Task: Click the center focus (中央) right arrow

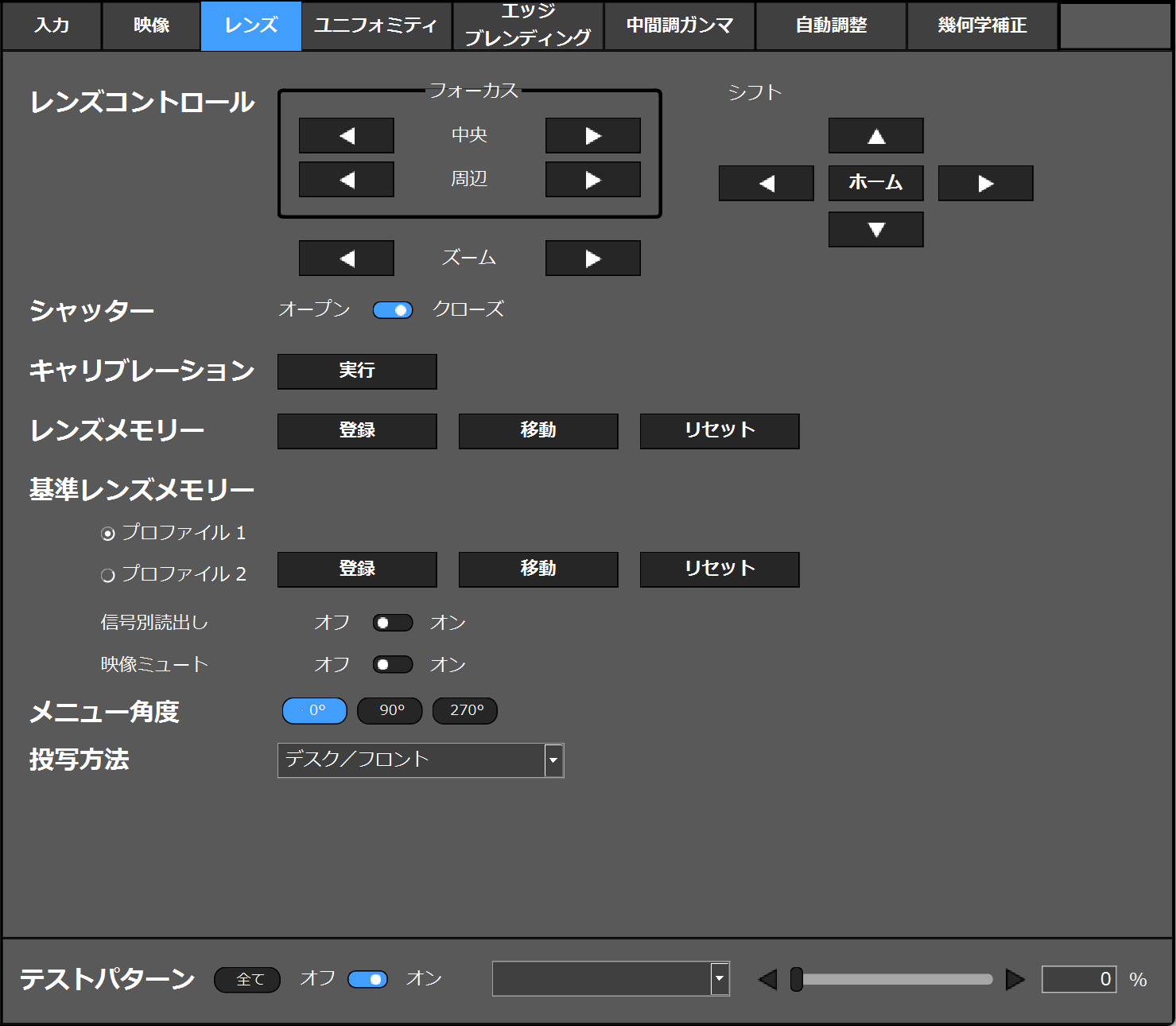Action: pos(592,135)
